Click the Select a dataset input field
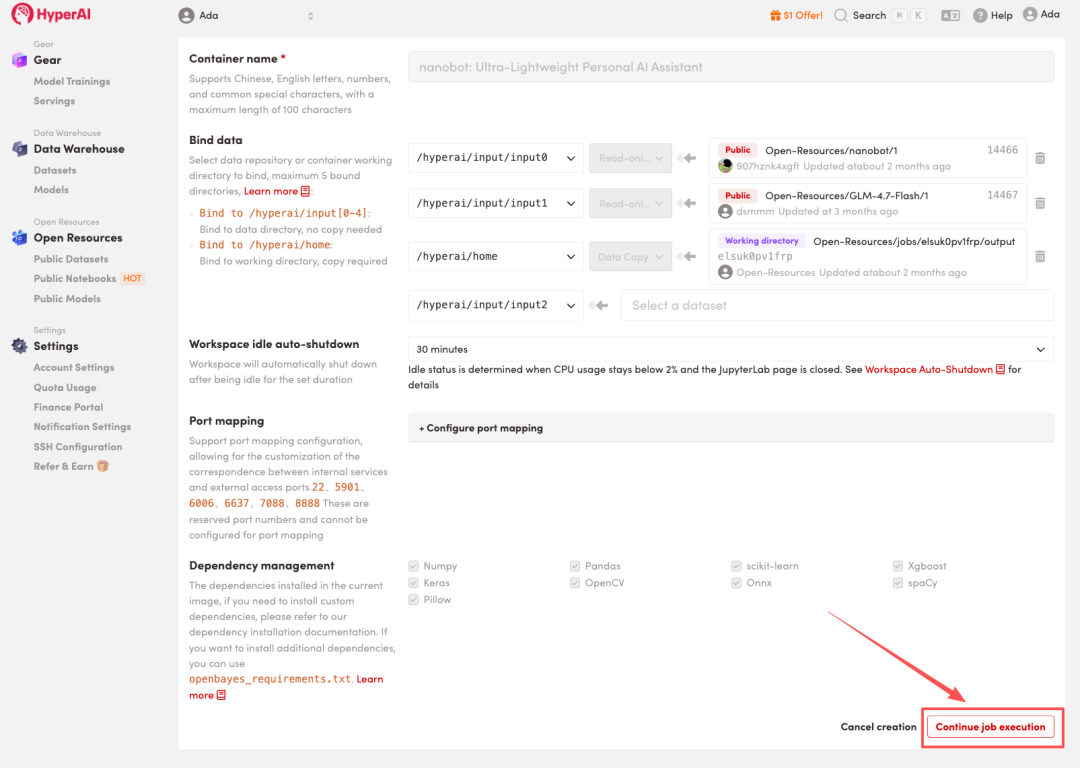The width and height of the screenshot is (1080, 768). tap(836, 305)
